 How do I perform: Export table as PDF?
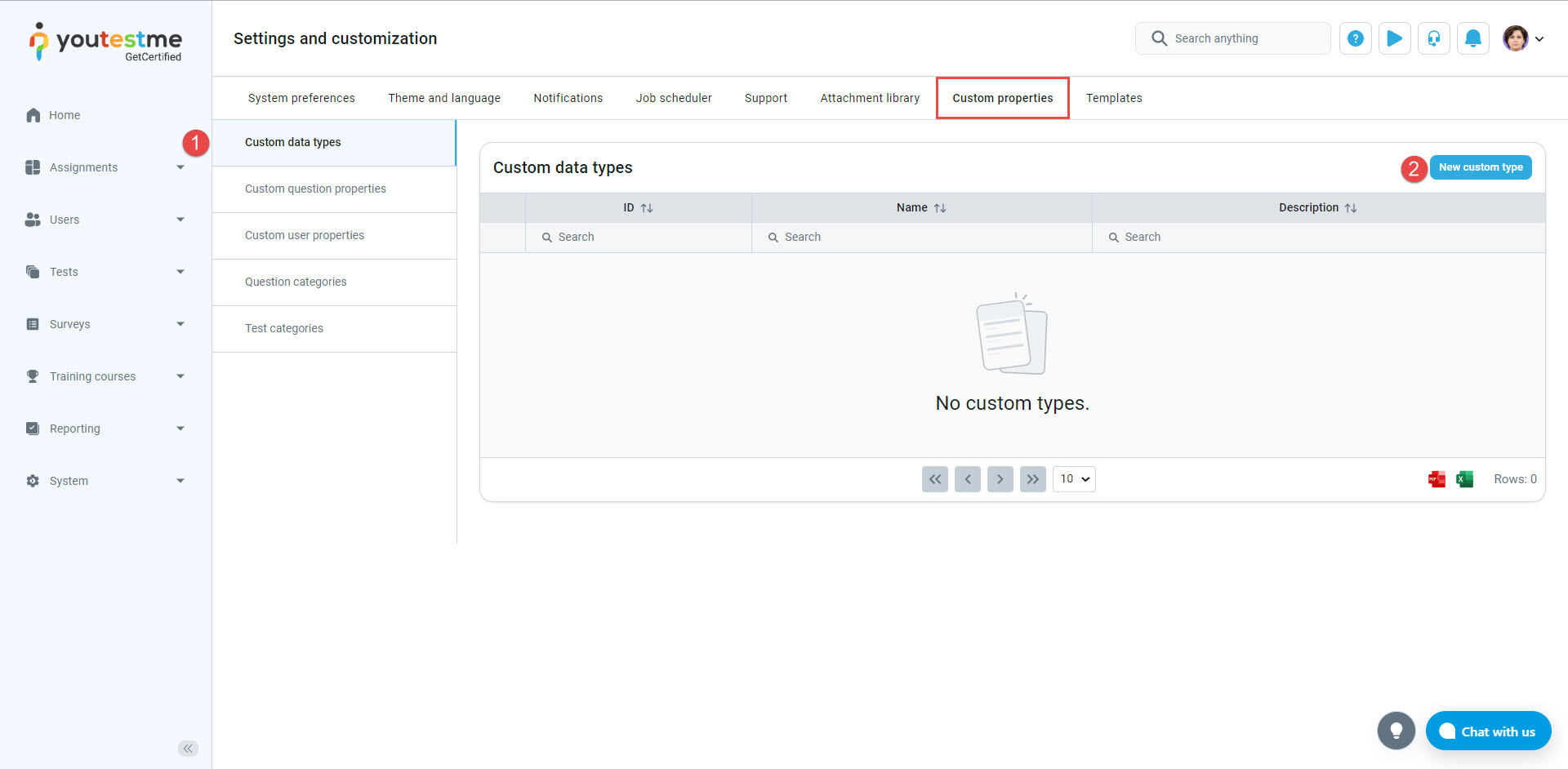(1437, 479)
